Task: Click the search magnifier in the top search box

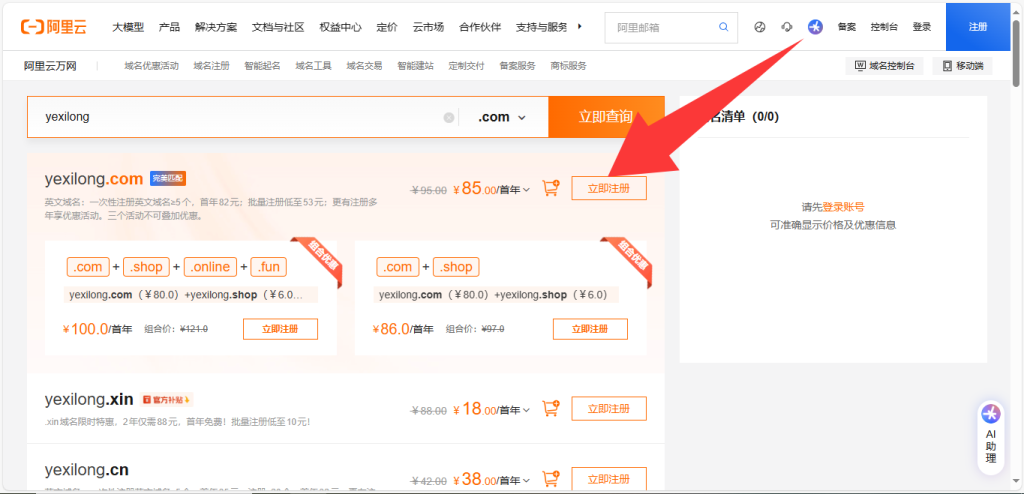Action: 724,27
